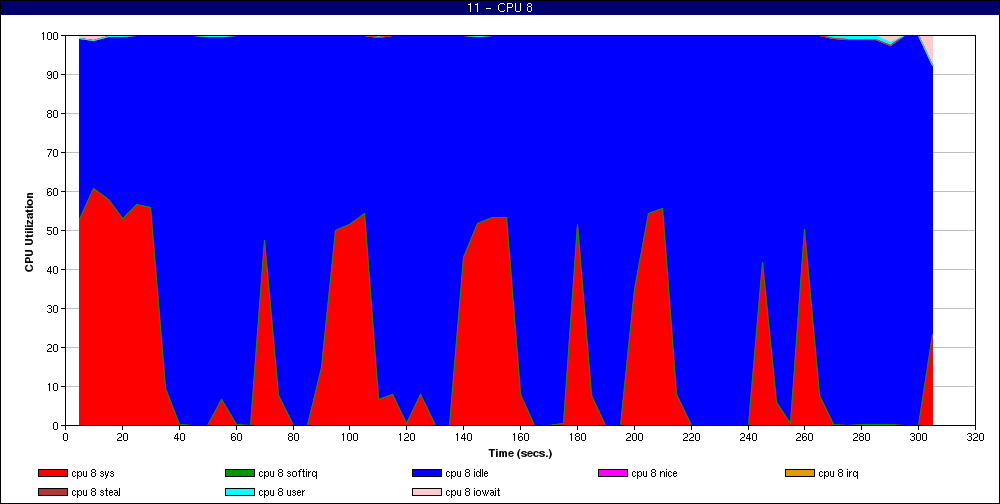Screen dimensions: 1000x504
Task: Click the orange cpu 8 irq legend swatch
Action: pyautogui.click(x=800, y=473)
